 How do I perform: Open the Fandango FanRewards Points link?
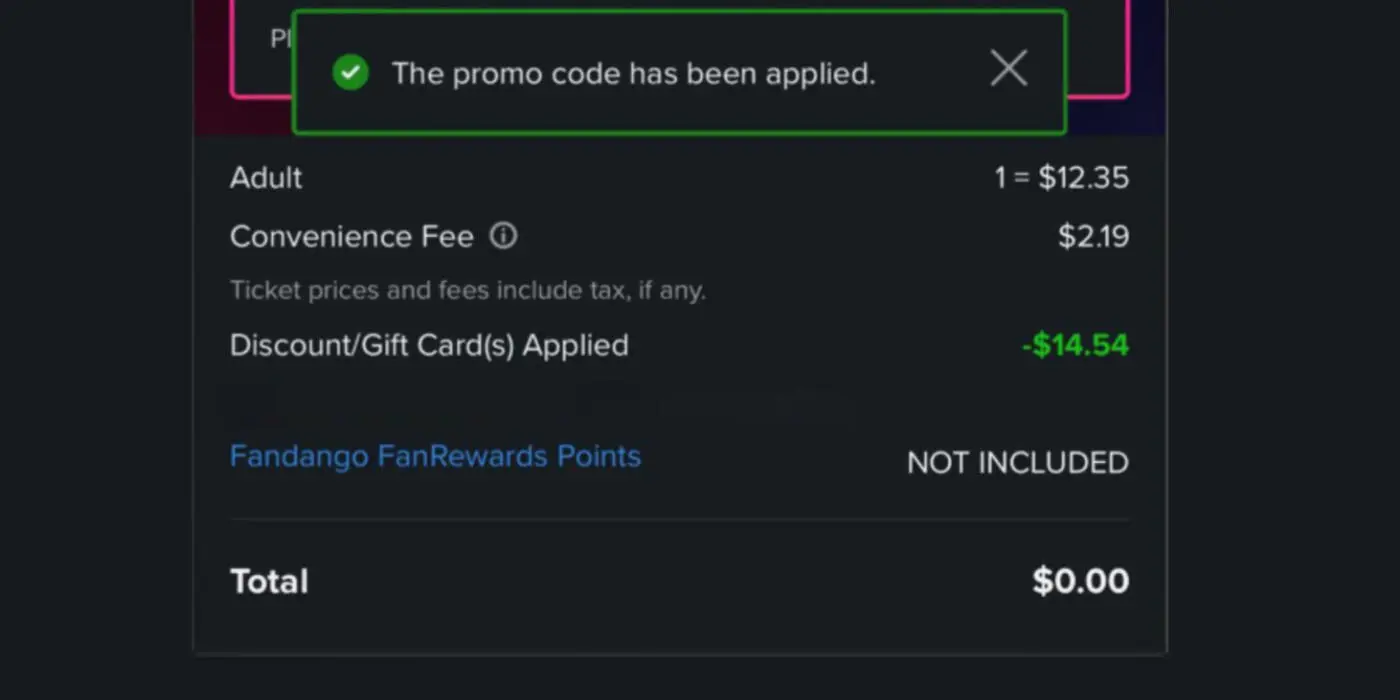coord(435,456)
